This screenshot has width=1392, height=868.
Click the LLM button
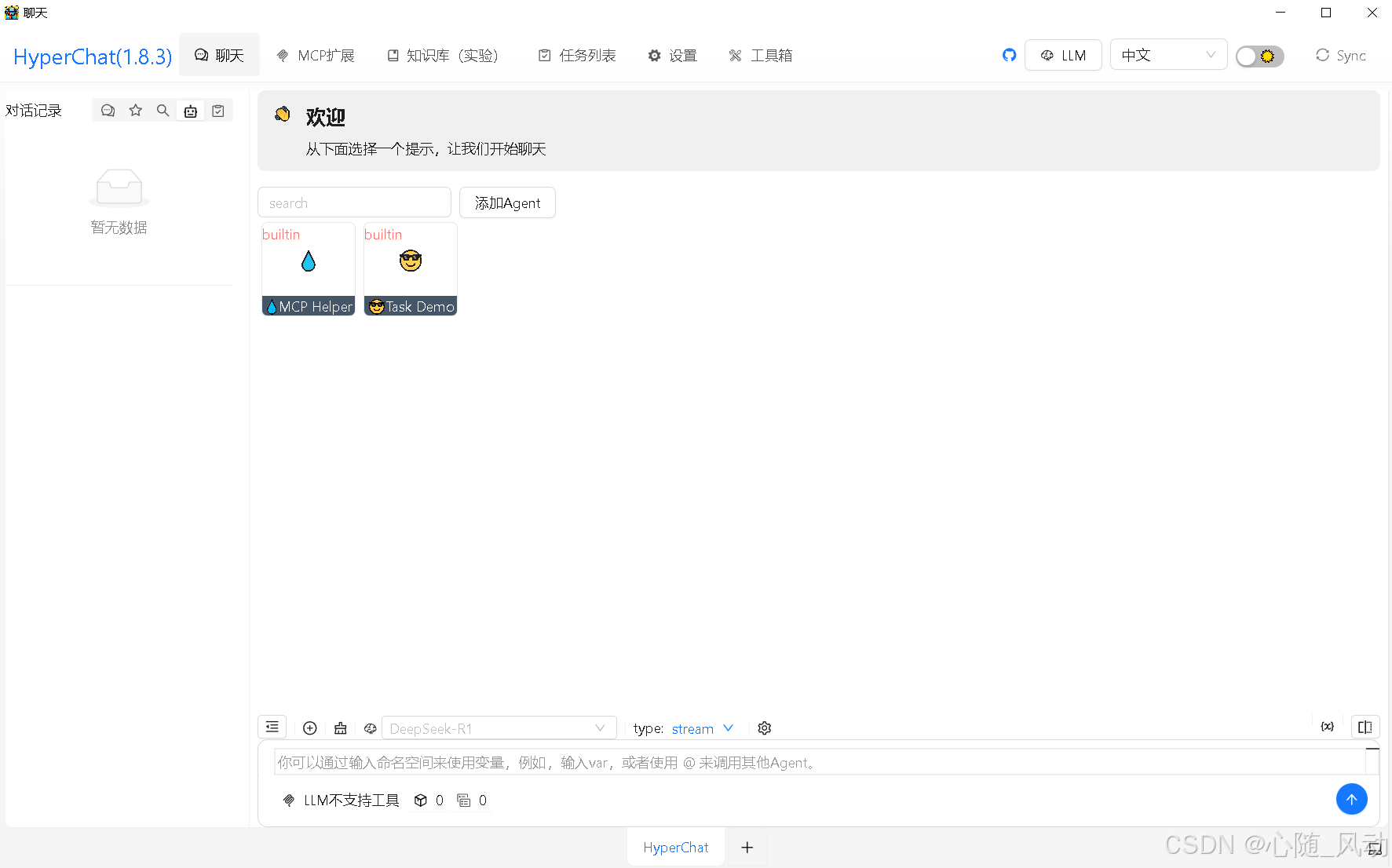tap(1063, 55)
